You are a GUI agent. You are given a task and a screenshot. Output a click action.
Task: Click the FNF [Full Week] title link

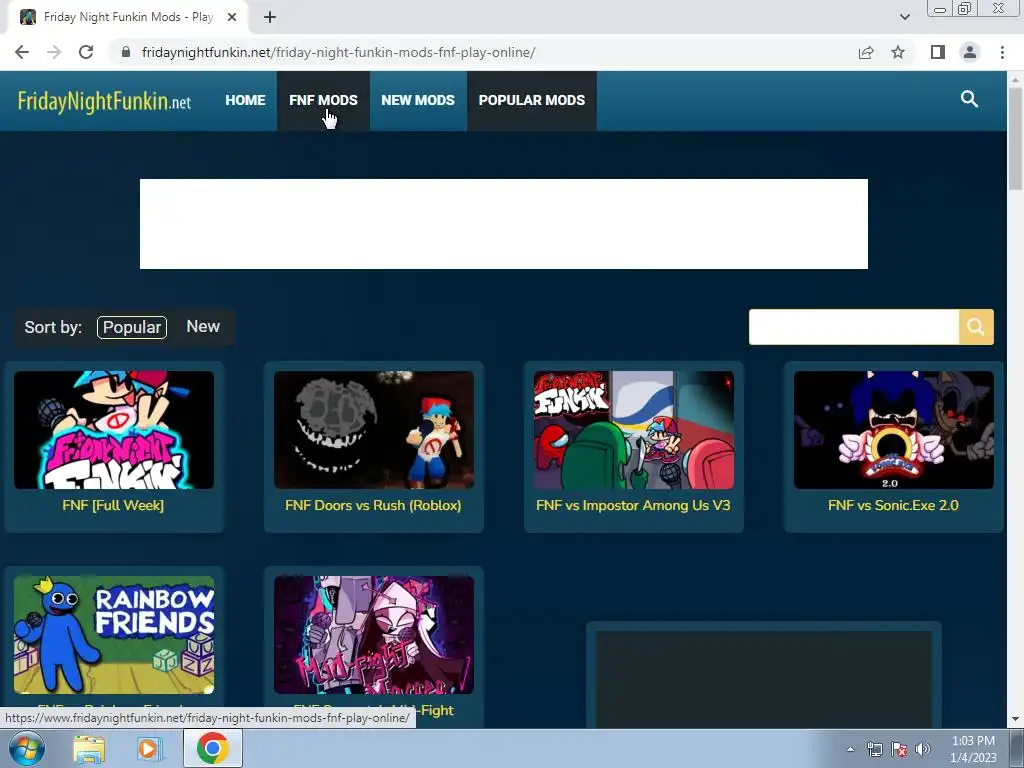pyautogui.click(x=113, y=505)
